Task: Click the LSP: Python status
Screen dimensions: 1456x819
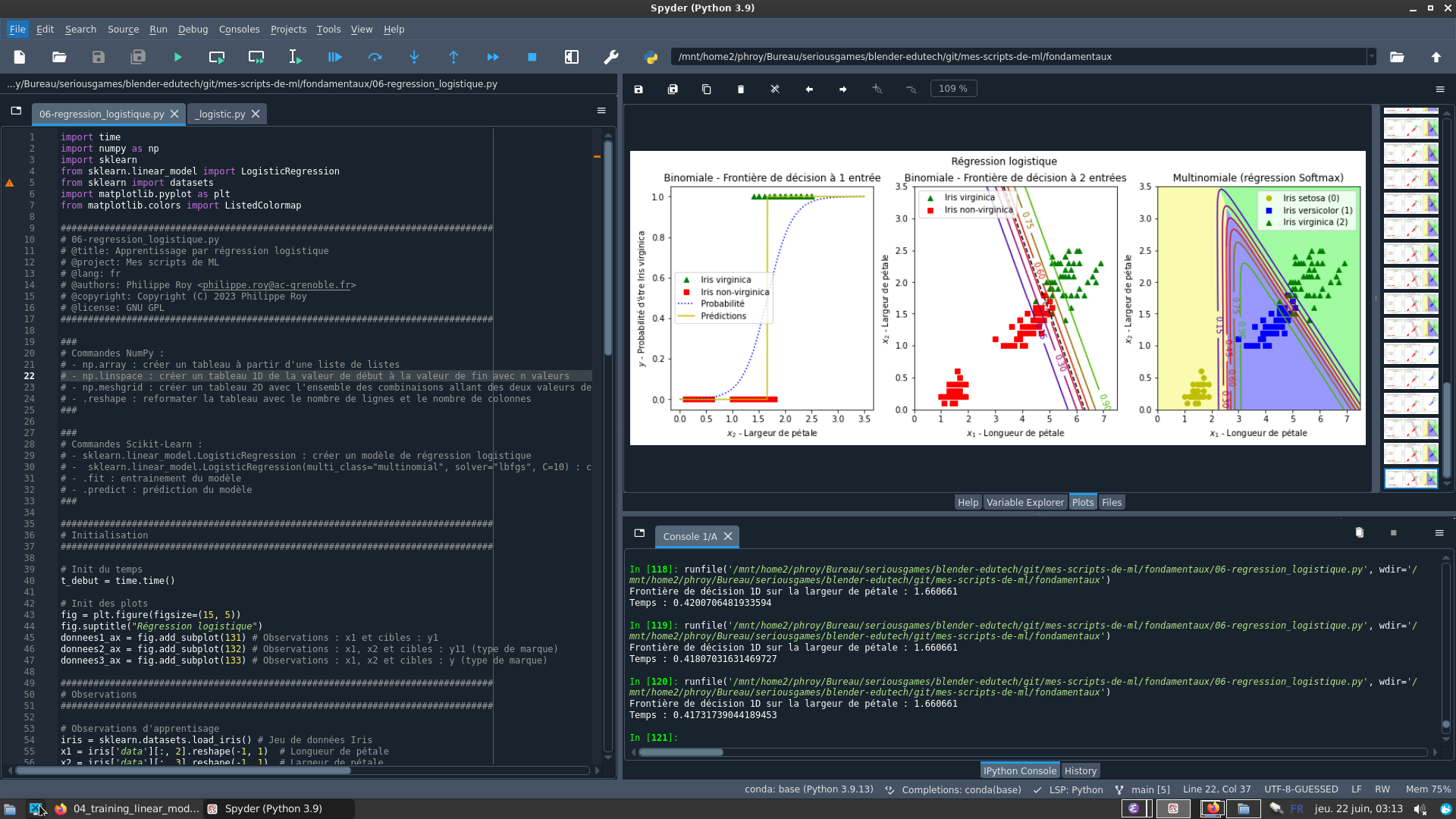Action: pyautogui.click(x=1068, y=789)
